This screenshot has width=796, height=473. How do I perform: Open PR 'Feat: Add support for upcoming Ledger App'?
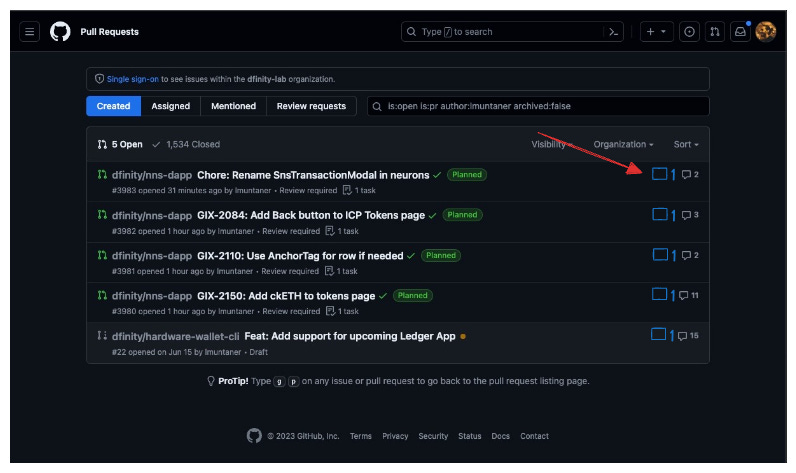point(350,336)
